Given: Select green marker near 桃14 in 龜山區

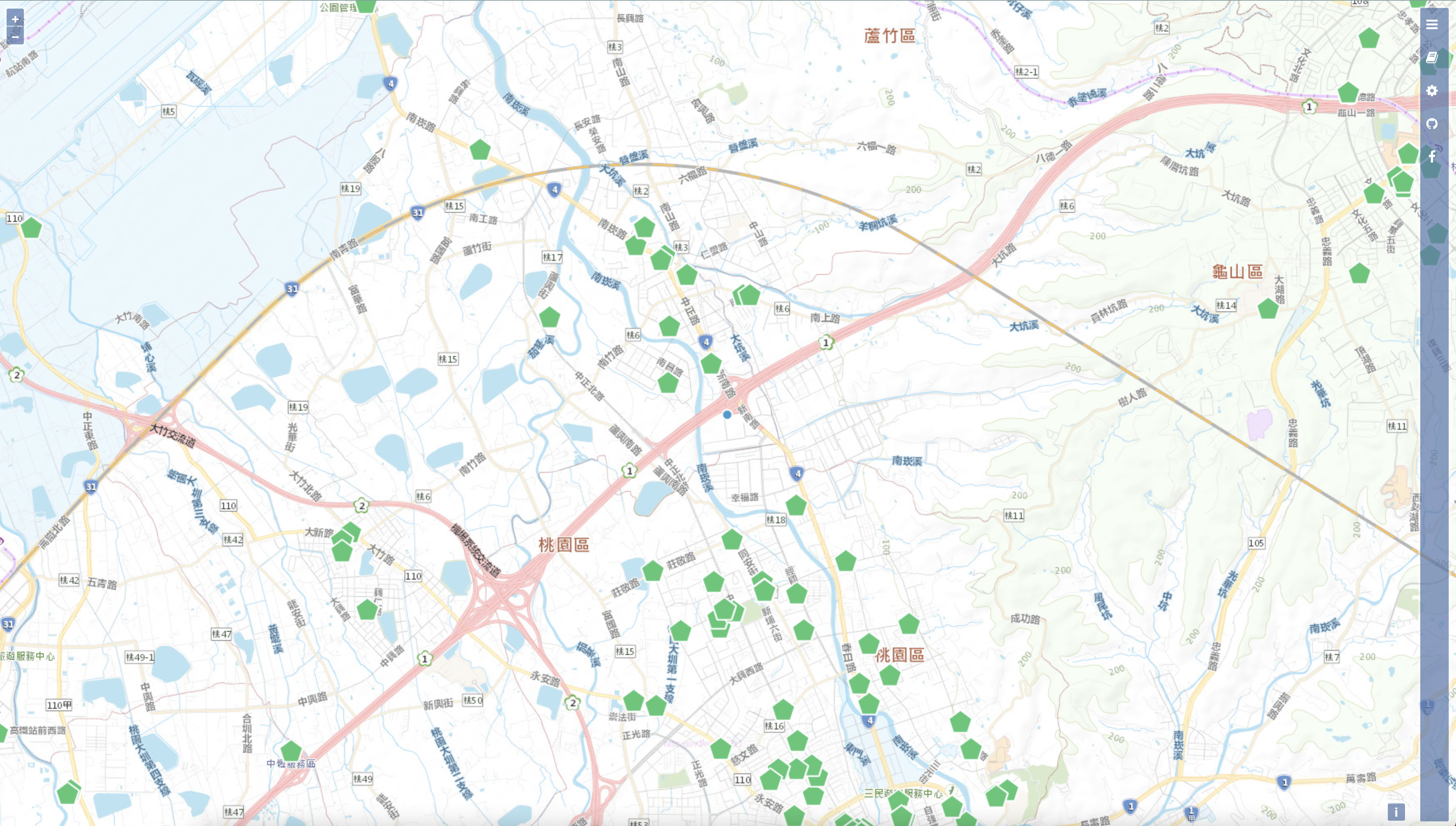Looking at the screenshot, I should pos(1268,309).
